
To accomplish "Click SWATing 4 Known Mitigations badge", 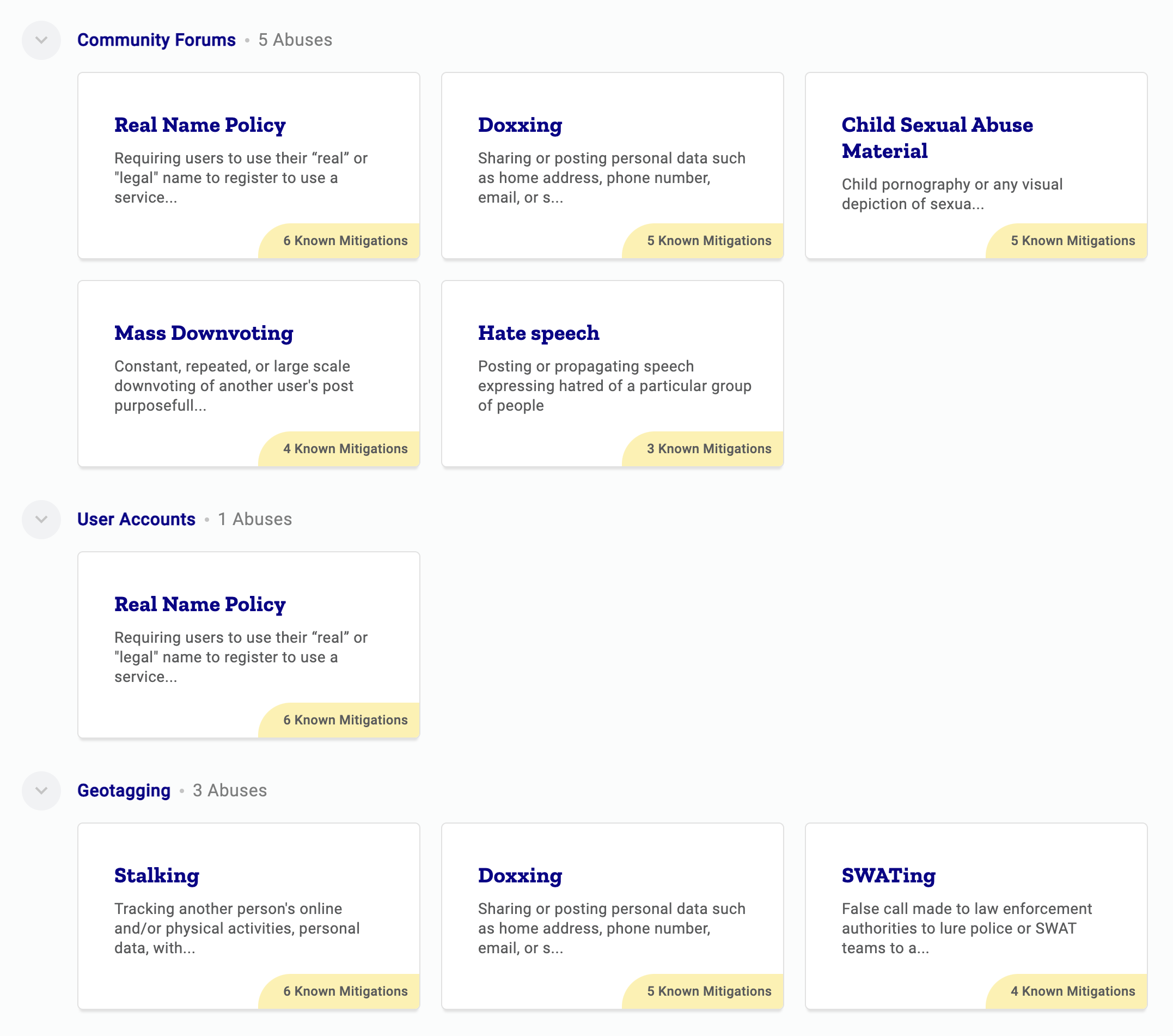I will pyautogui.click(x=1073, y=991).
